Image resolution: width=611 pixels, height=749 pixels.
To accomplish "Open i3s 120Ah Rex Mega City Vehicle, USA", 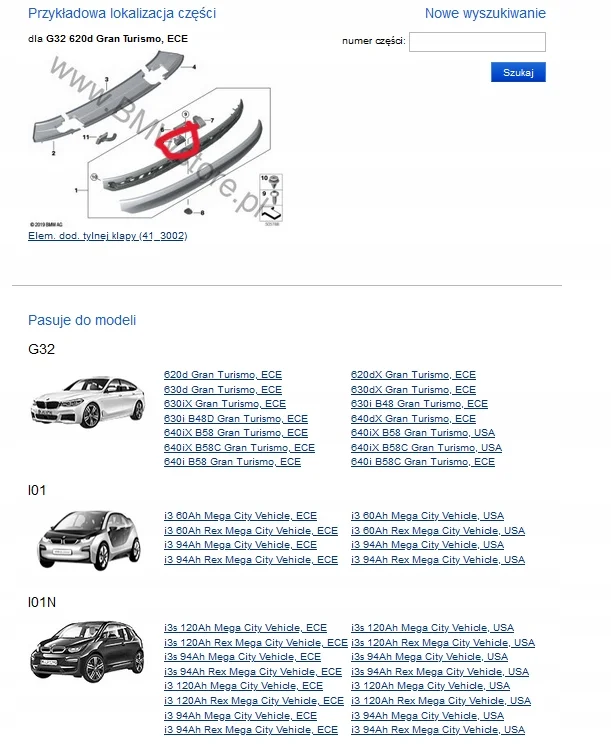I will click(443, 643).
